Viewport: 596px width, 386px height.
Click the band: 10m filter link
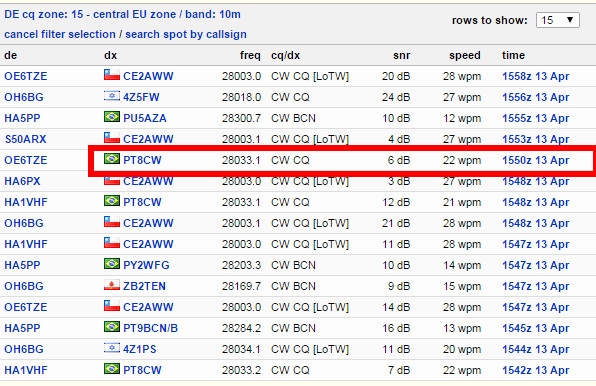[x=213, y=14]
